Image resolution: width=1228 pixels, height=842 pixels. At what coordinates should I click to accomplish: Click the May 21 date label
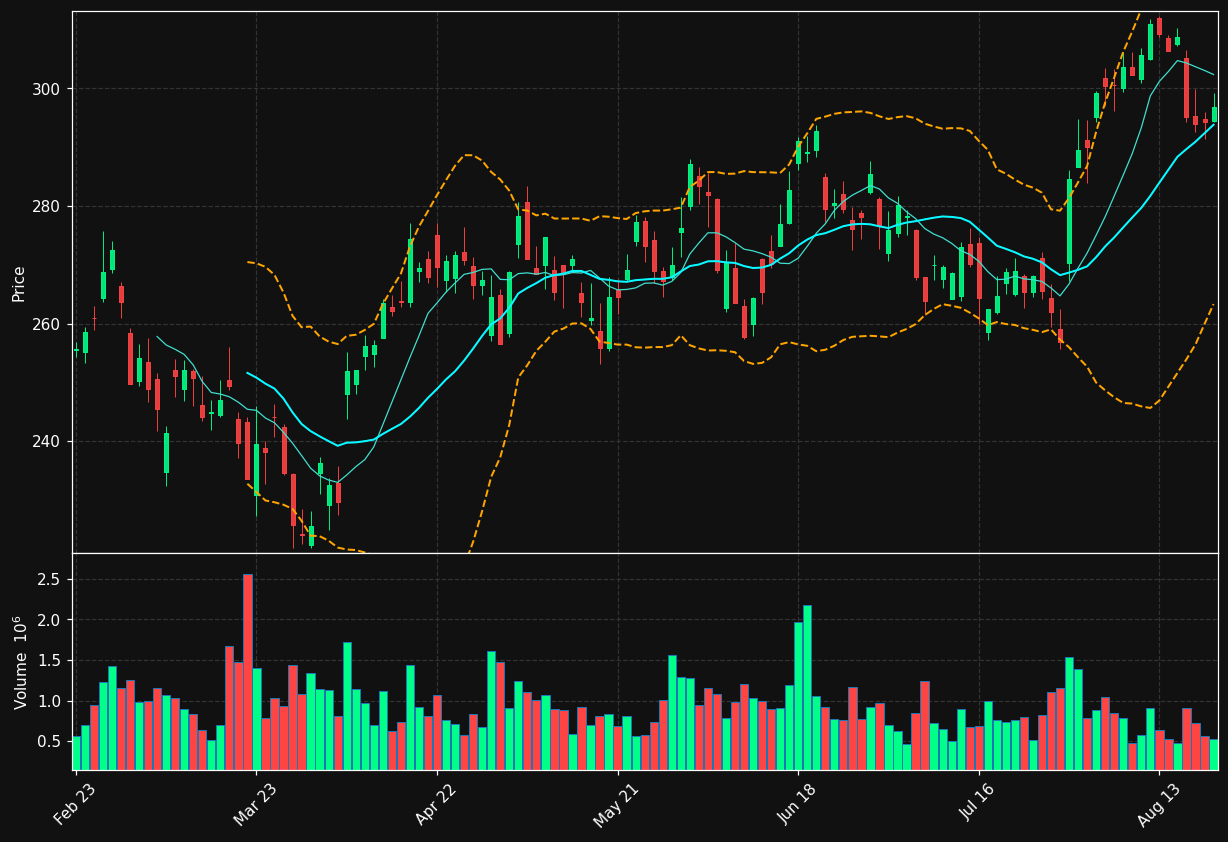(x=617, y=805)
